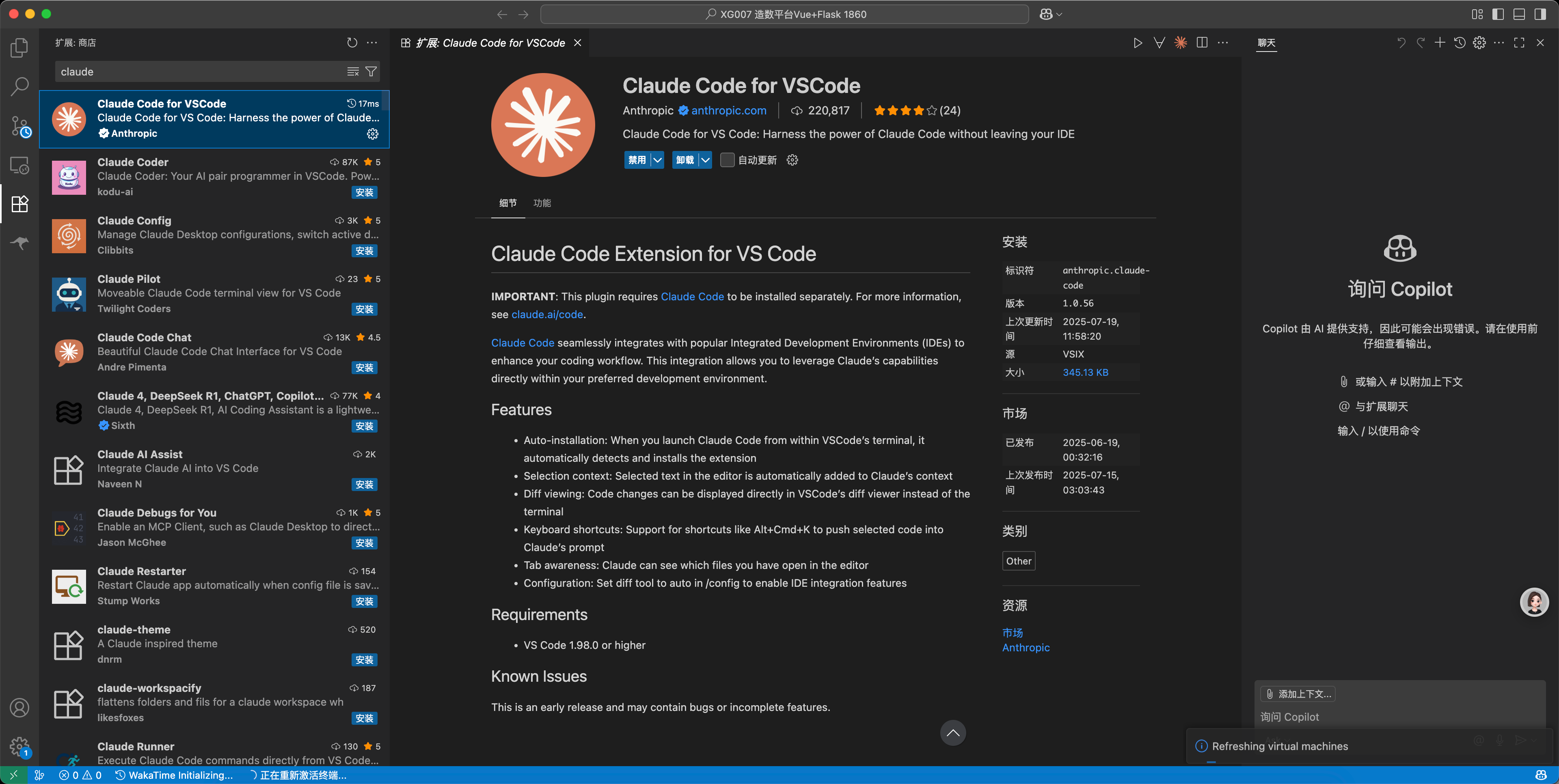The height and width of the screenshot is (784, 1559).
Task: Click the Claude Code spark icon in editor toolbar
Action: (x=1180, y=42)
